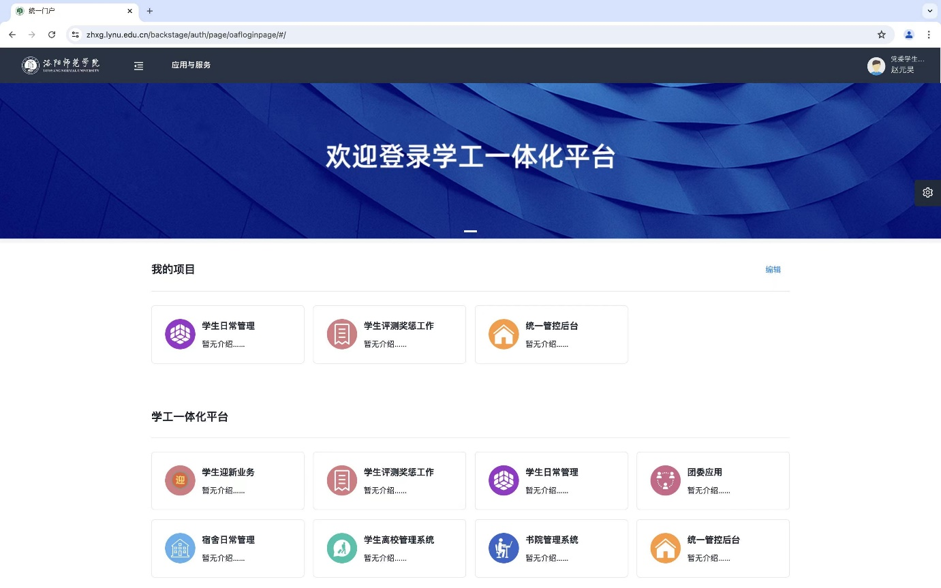Click the orange 统一管控后台 icon in 学工一体化平台
Viewport: 941px width, 588px height.
[666, 548]
